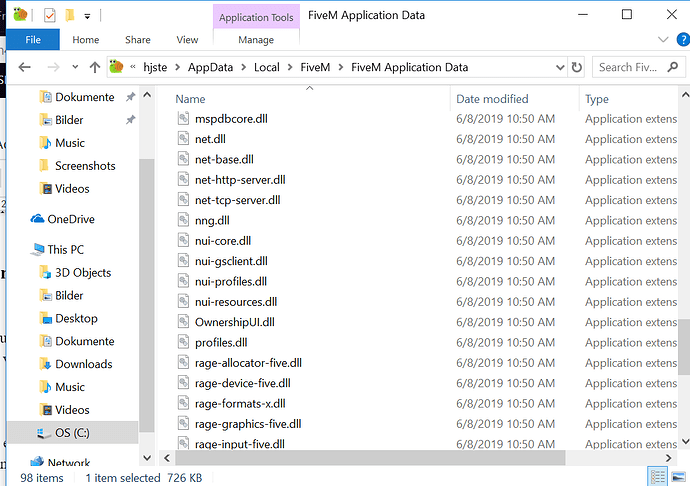
Task: Expand the chevron after AppData breadcrumb
Action: [243, 67]
